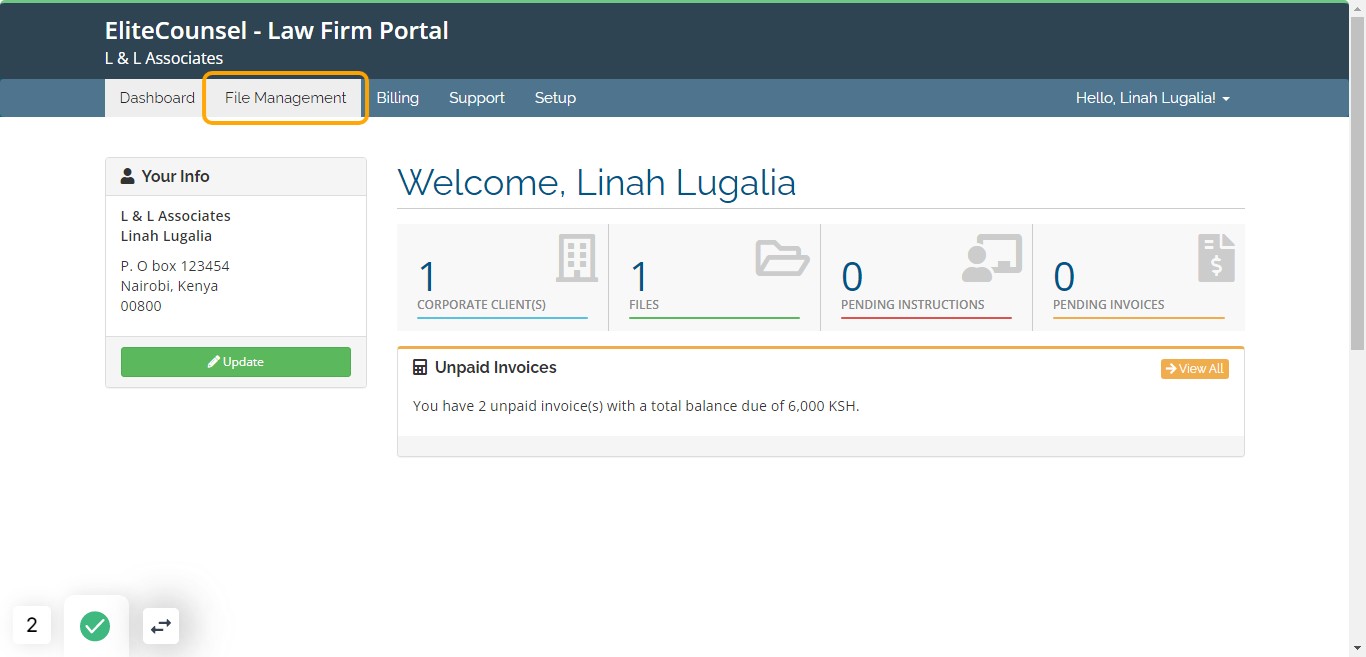Expand the Hello, Linah Lugalia user dropdown
Viewport: 1366px width, 657px height.
coord(1153,98)
